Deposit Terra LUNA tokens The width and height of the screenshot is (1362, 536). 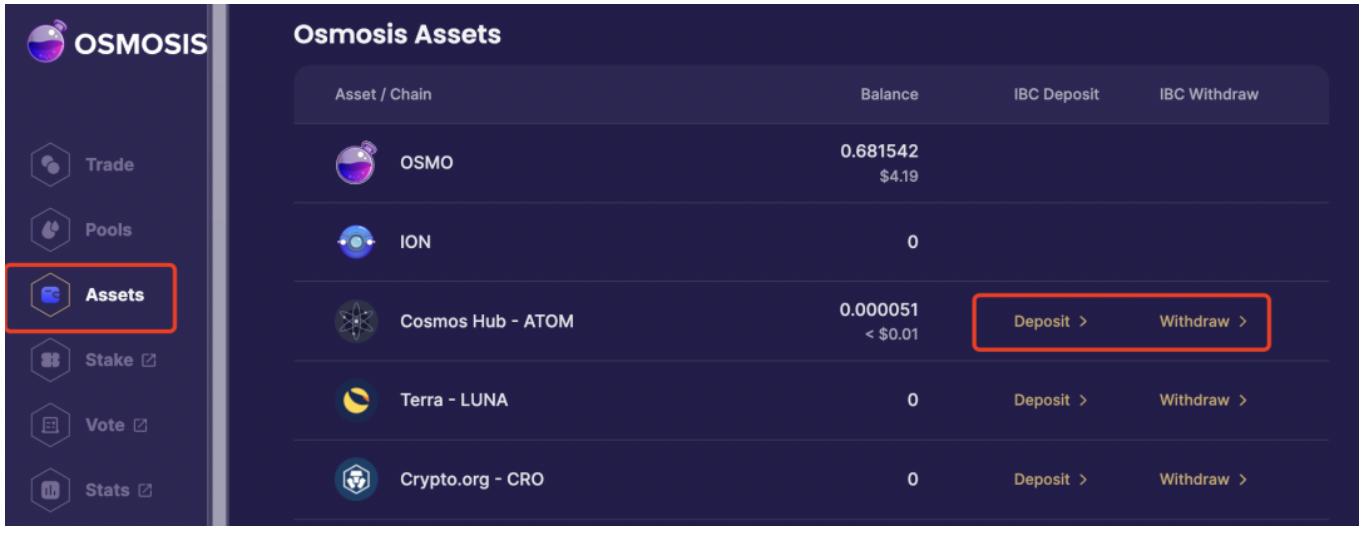[1050, 400]
